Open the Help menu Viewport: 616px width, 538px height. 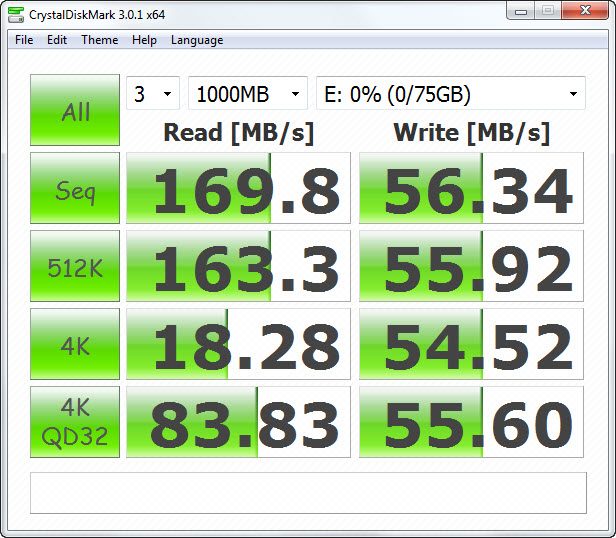(144, 40)
